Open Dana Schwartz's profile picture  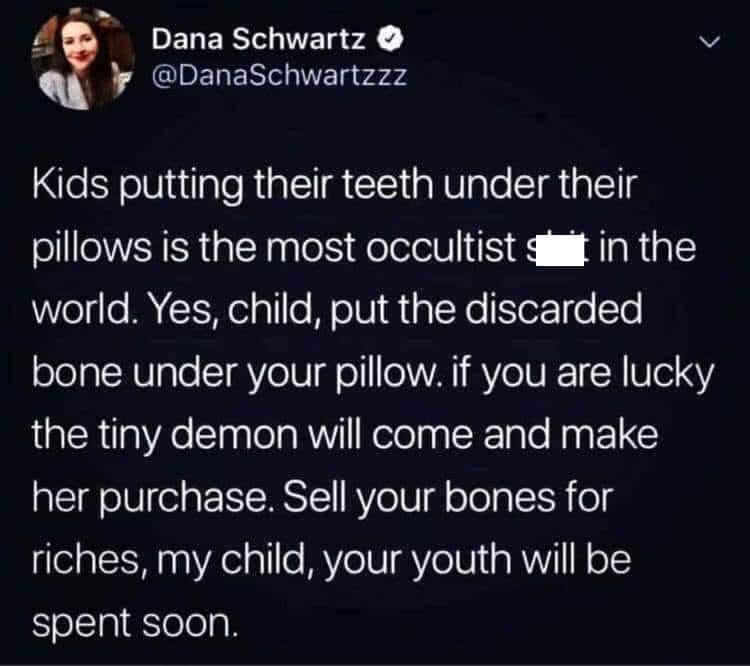coord(82,59)
